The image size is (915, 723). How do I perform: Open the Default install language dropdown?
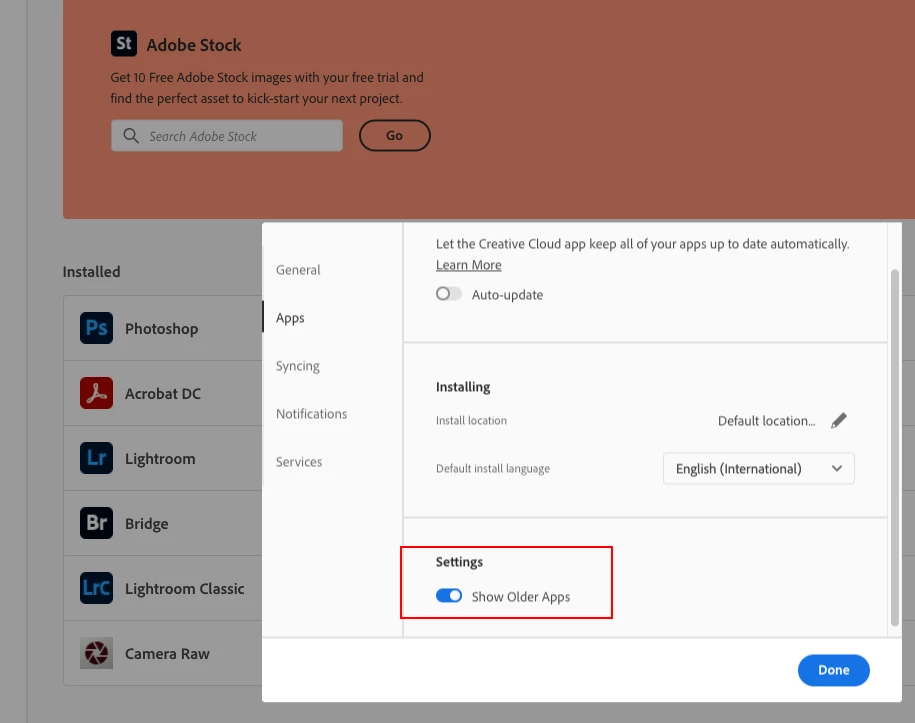(x=759, y=469)
